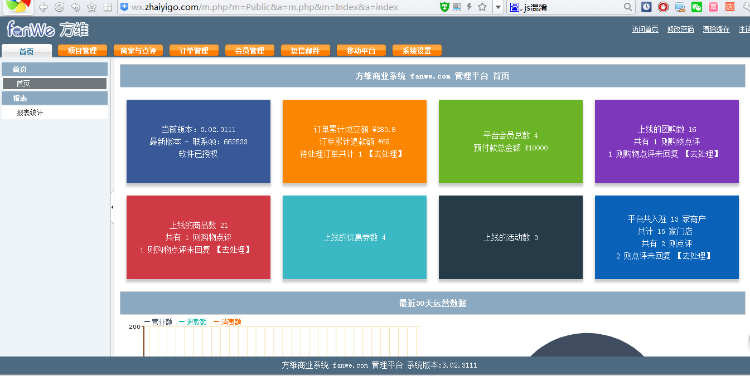Viewport: 750px width, 376px height.
Task: Open the address bar dropdown arrow
Action: coord(498,7)
